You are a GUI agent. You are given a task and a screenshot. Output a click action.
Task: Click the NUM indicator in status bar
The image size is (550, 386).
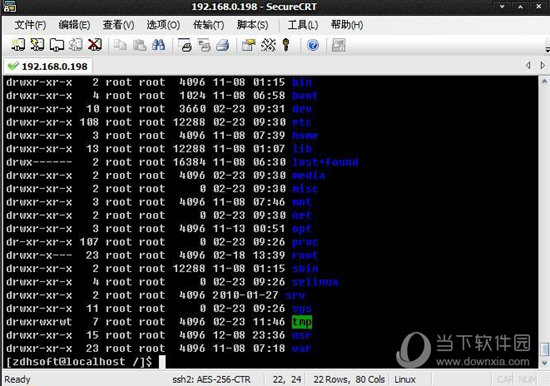[x=527, y=379]
